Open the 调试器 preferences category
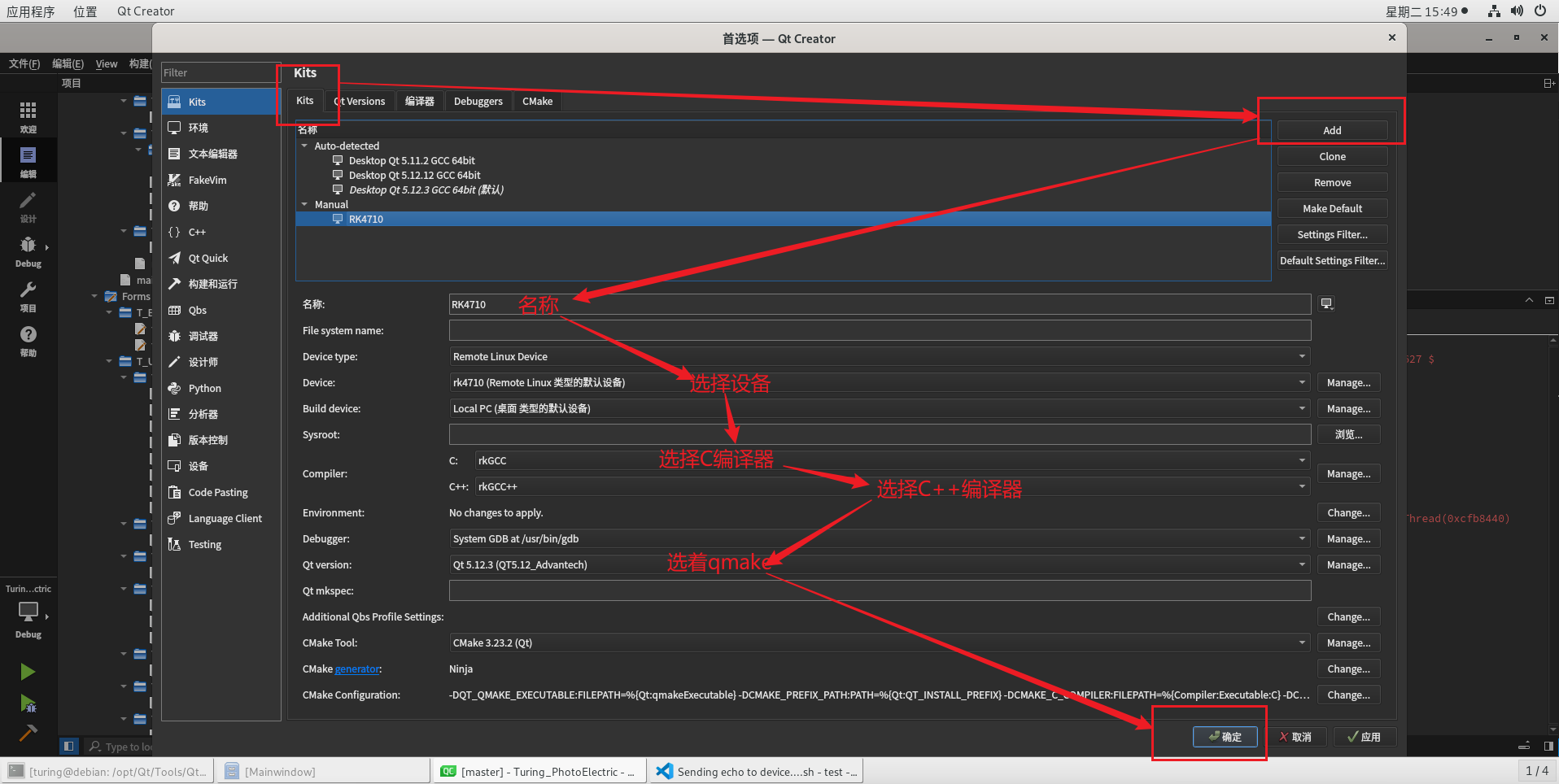 point(221,336)
